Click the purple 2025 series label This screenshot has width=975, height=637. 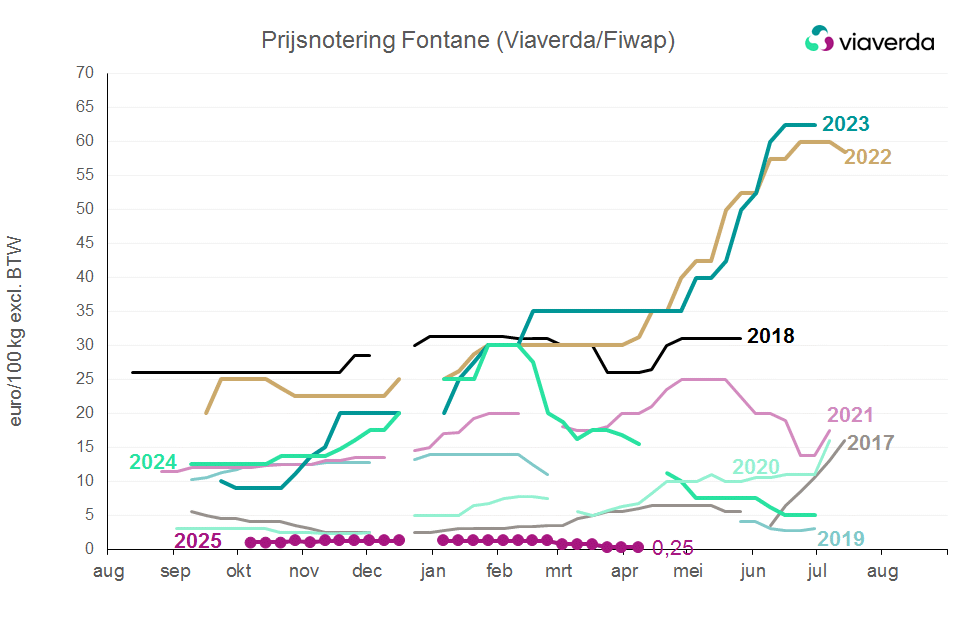[198, 541]
